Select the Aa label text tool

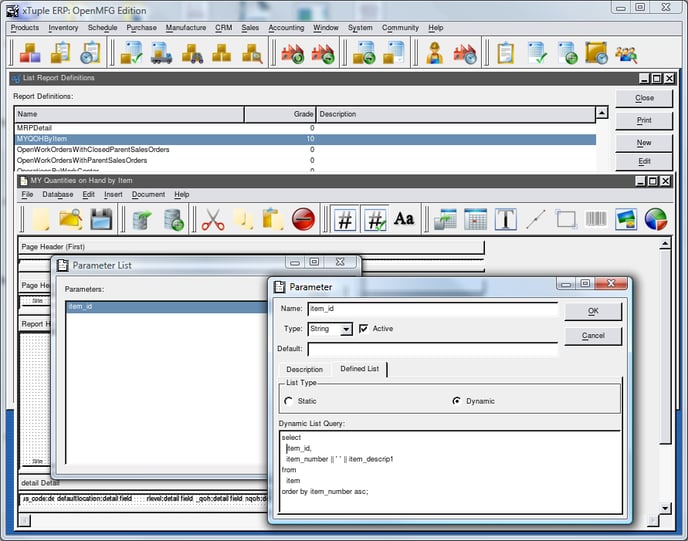(x=404, y=219)
